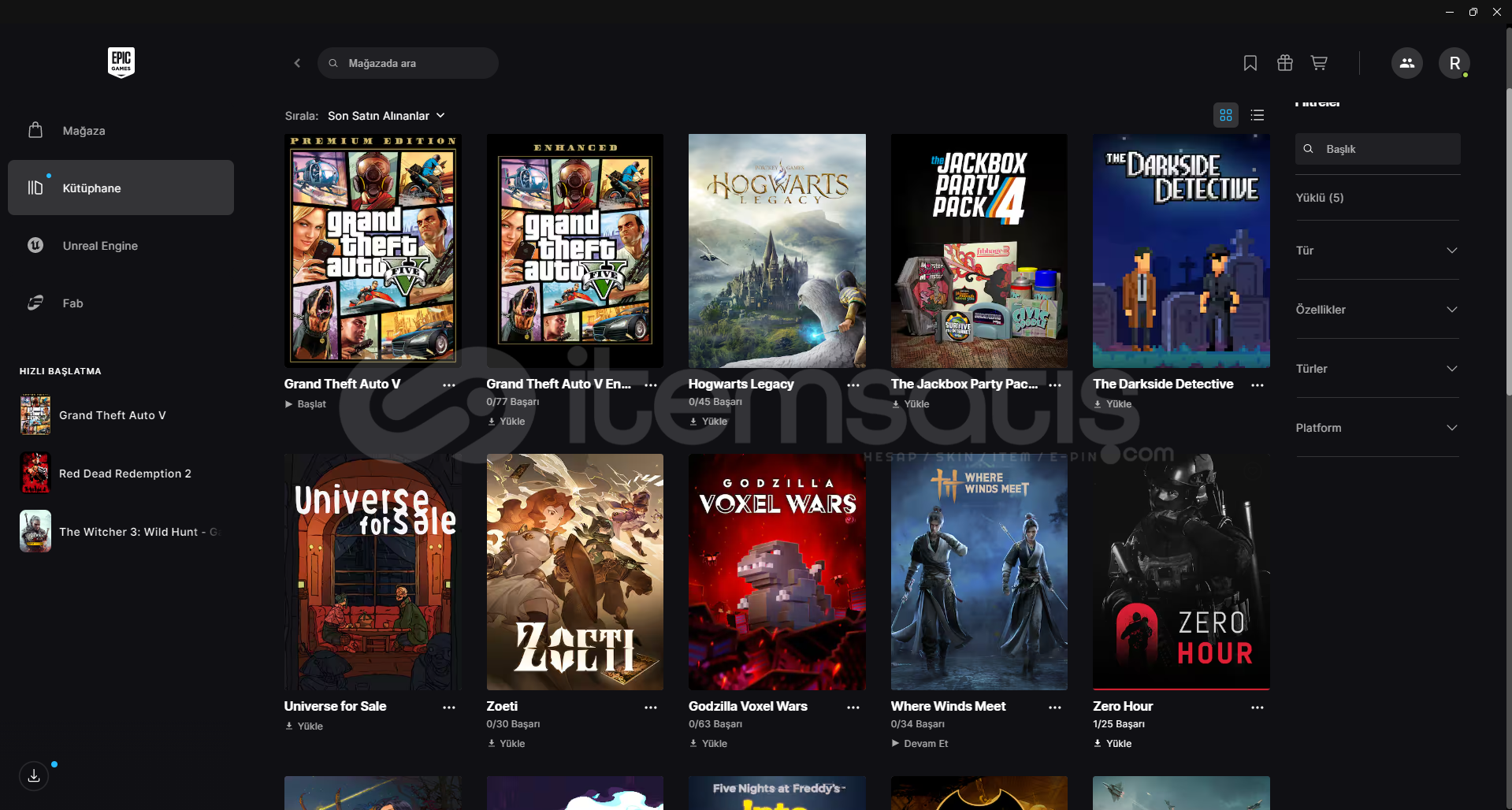Image resolution: width=1512 pixels, height=810 pixels.
Task: Open options menu for Zero Hour
Action: (1258, 708)
